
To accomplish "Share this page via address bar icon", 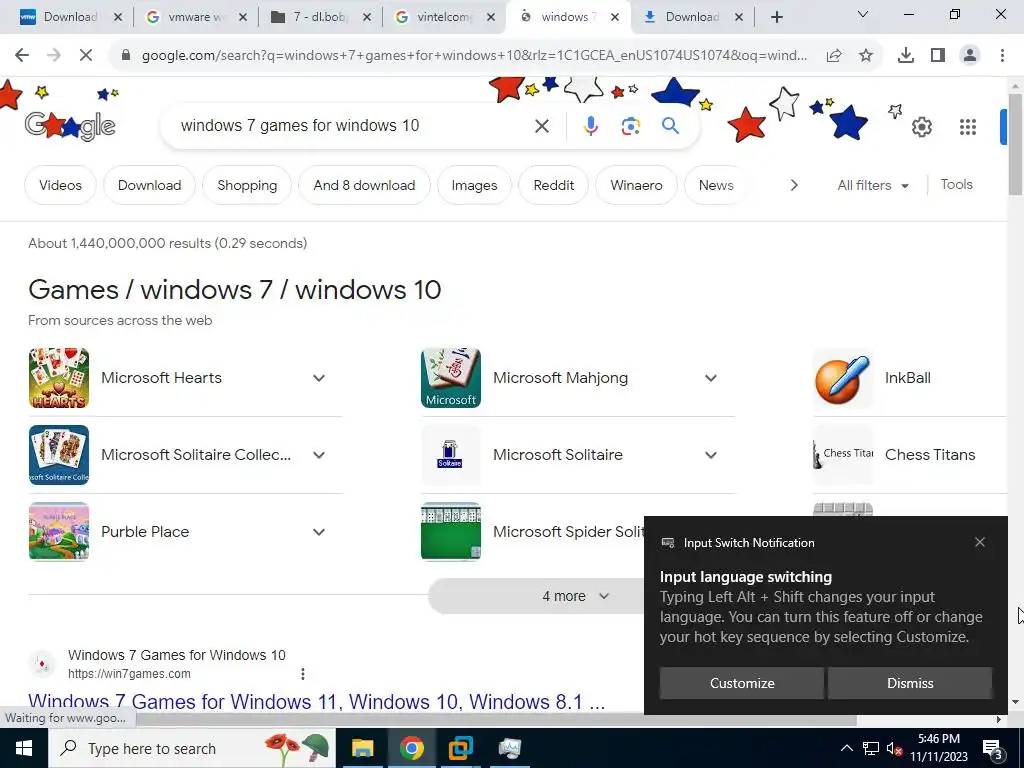I will tap(834, 56).
